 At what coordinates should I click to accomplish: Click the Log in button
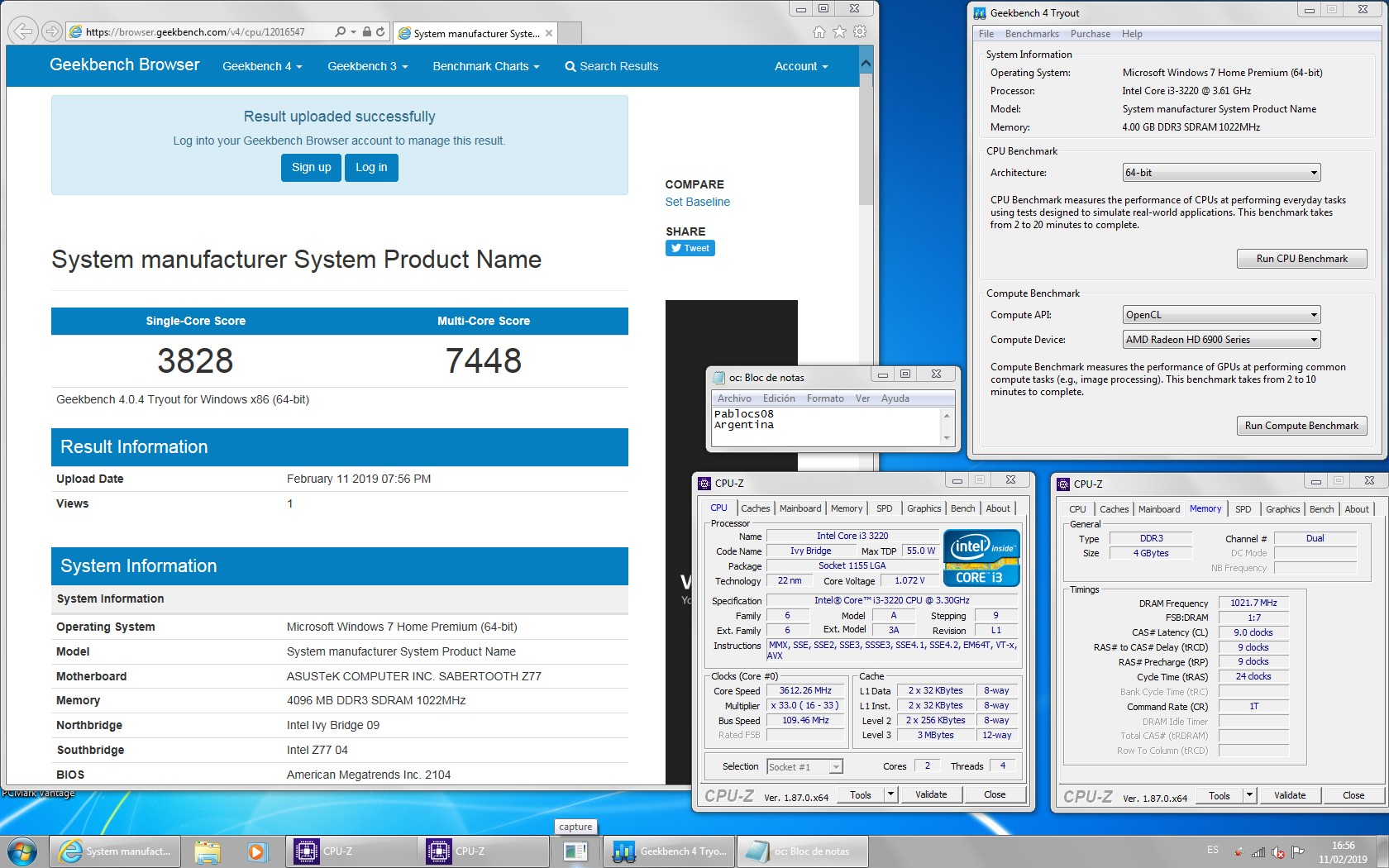pos(371,167)
